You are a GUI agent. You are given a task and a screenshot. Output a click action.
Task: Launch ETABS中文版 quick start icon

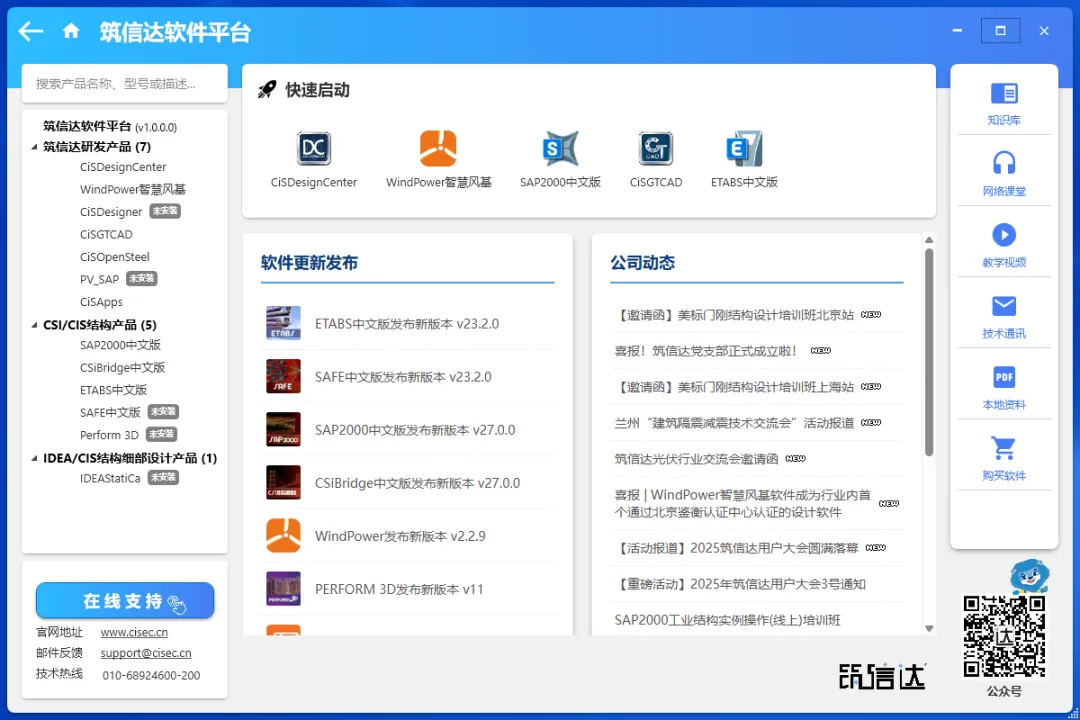coord(744,149)
